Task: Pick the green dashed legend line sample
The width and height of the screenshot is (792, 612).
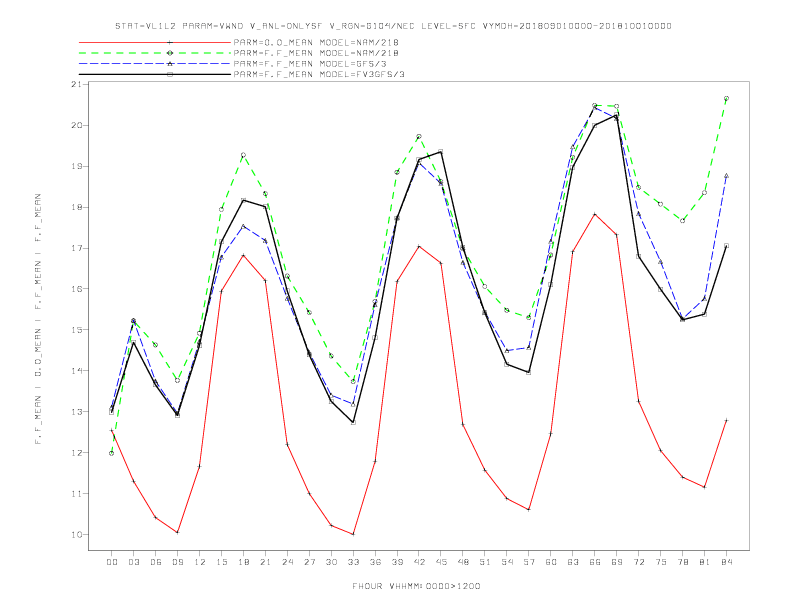Action: [155, 53]
